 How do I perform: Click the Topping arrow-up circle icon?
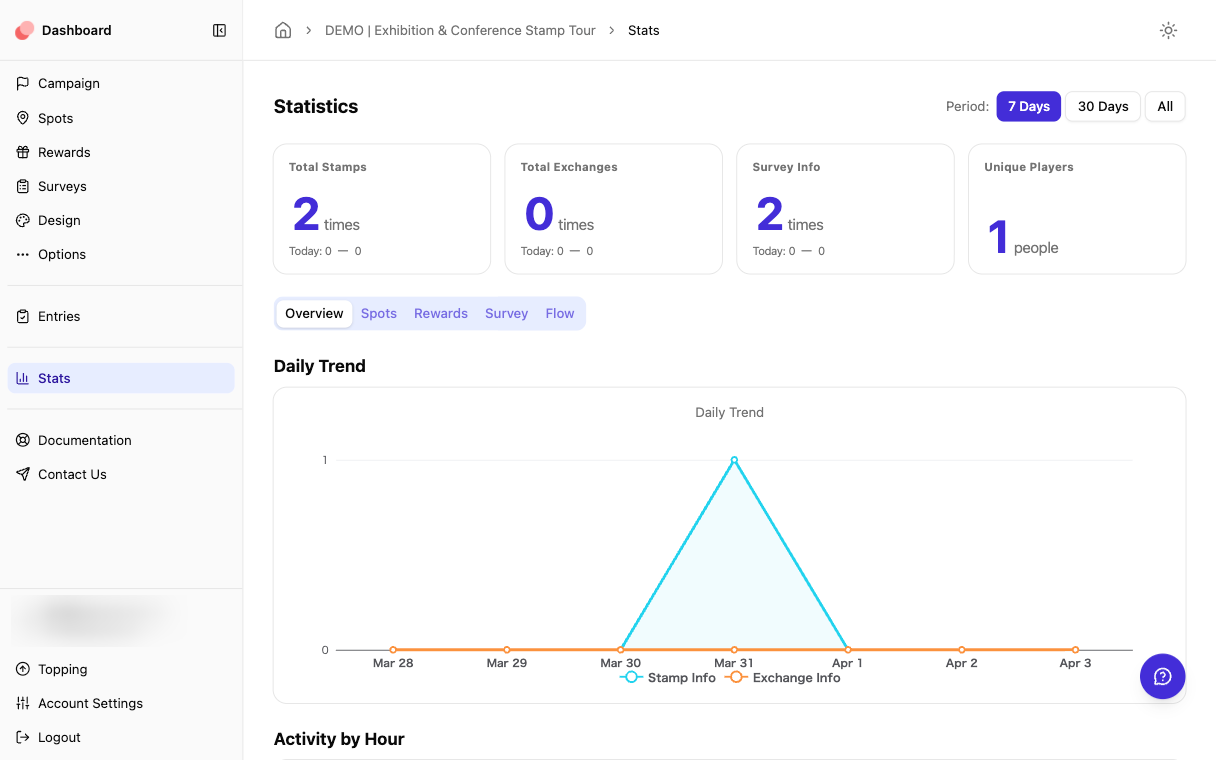click(x=23, y=669)
